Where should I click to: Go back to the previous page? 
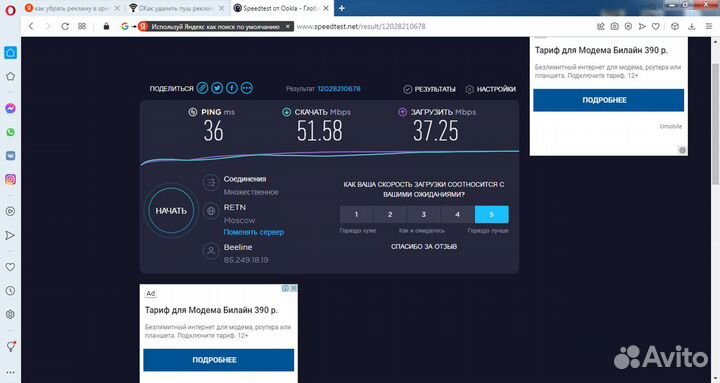(31, 26)
